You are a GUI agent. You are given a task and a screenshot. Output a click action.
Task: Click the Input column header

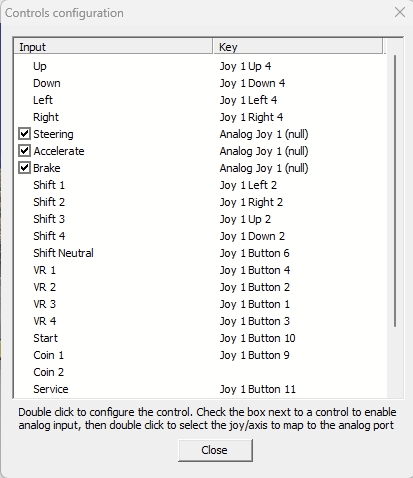pos(113,47)
